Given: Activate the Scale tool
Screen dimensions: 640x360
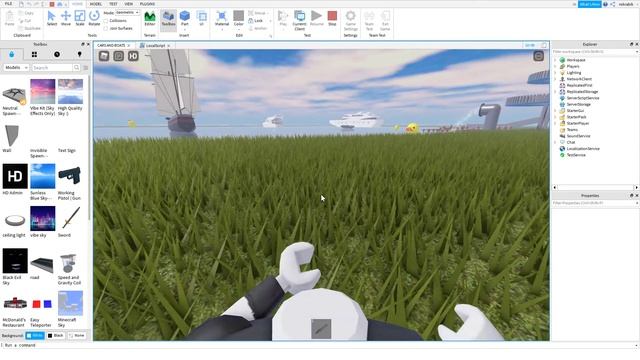Looking at the screenshot, I should tap(80, 18).
